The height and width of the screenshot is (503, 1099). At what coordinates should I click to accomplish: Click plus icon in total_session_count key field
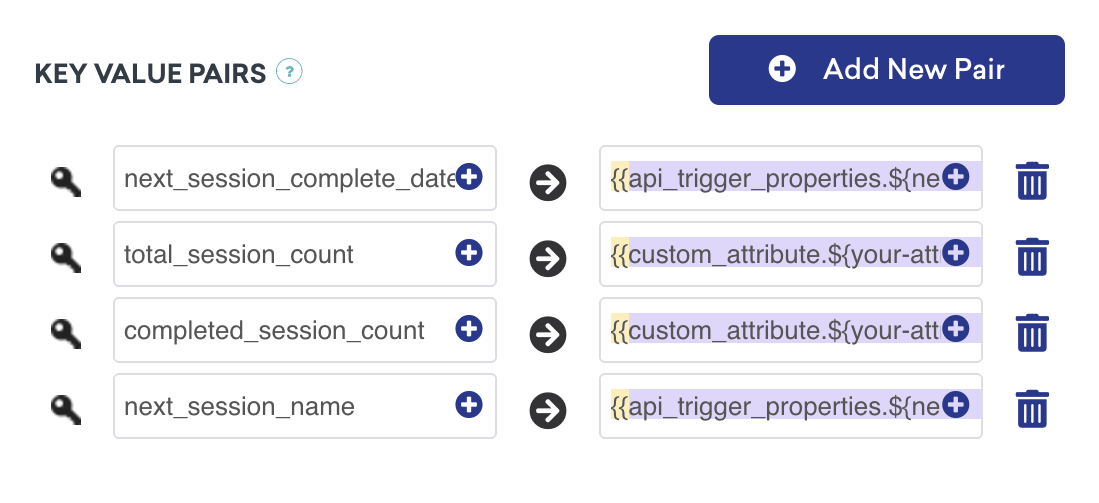pyautogui.click(x=469, y=253)
